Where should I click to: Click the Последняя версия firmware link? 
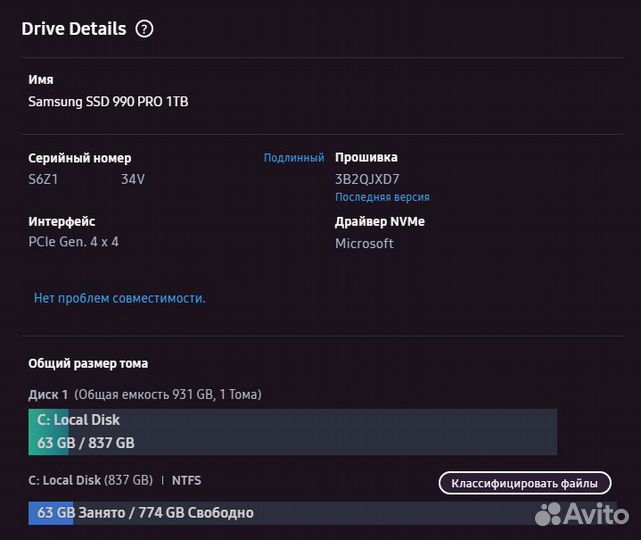click(382, 197)
